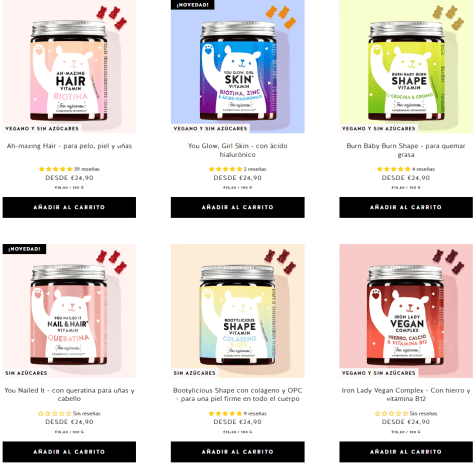The width and height of the screenshot is (475, 465).
Task: View the 9 reseñas star rating
Action: point(238,414)
